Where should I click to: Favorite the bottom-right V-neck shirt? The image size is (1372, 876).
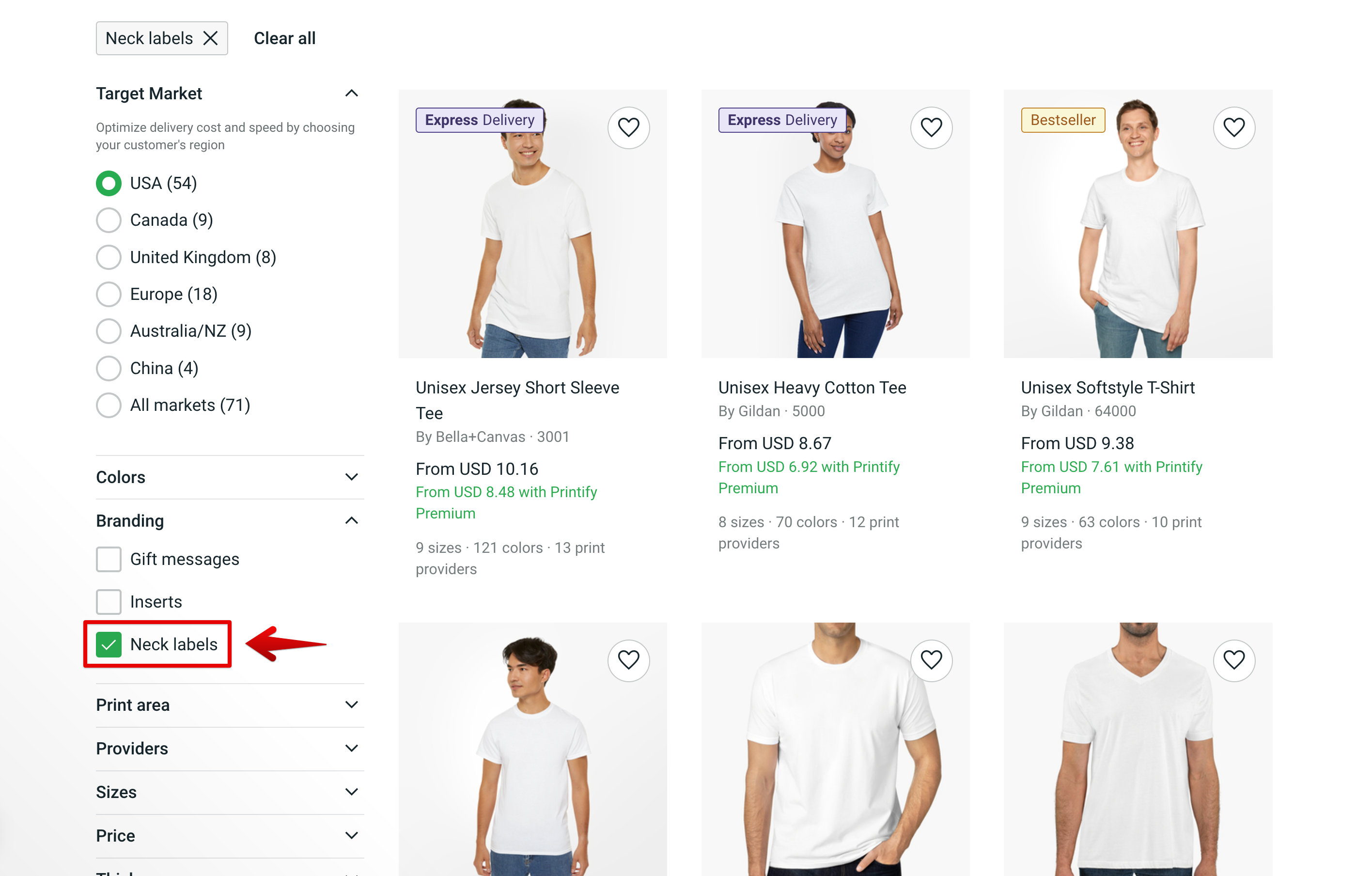pos(1234,660)
